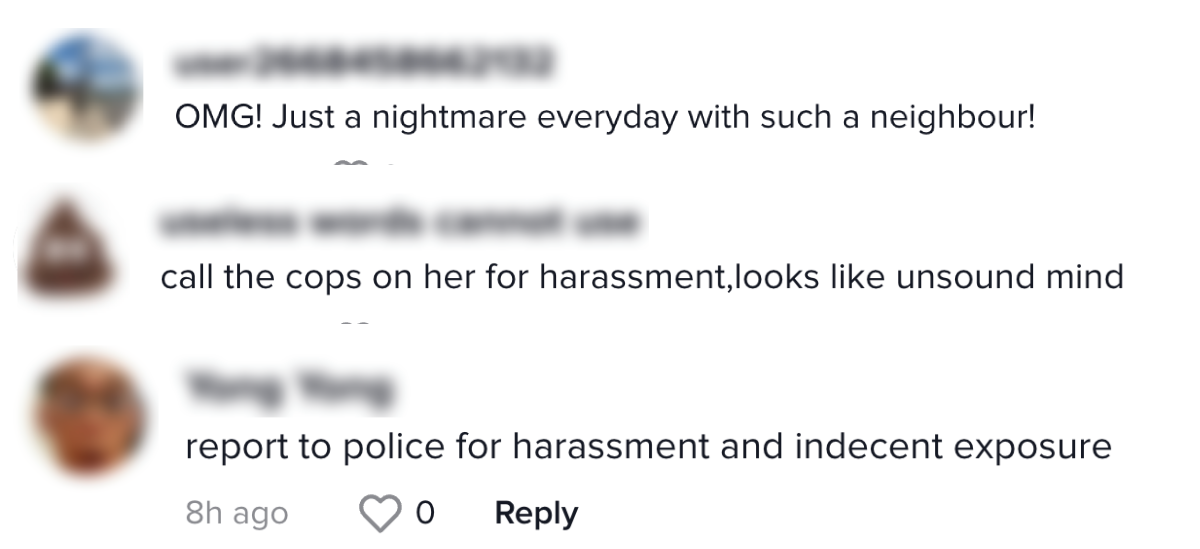This screenshot has width=1200, height=549.
Task: Open the "8h ago" timestamp
Action: point(237,514)
